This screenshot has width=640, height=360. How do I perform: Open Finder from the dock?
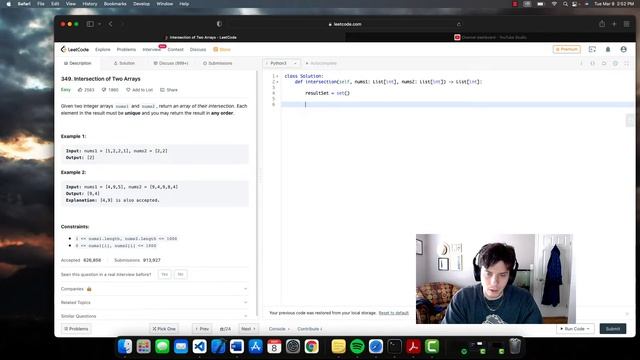point(125,347)
